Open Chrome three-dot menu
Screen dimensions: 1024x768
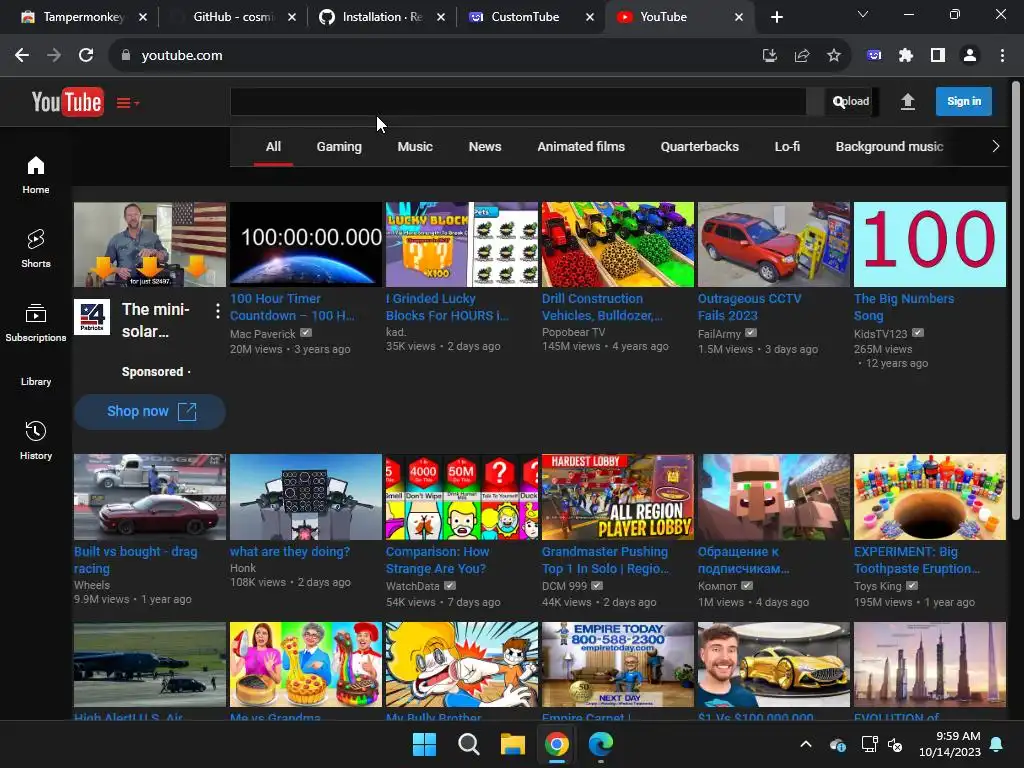coord(1002,56)
